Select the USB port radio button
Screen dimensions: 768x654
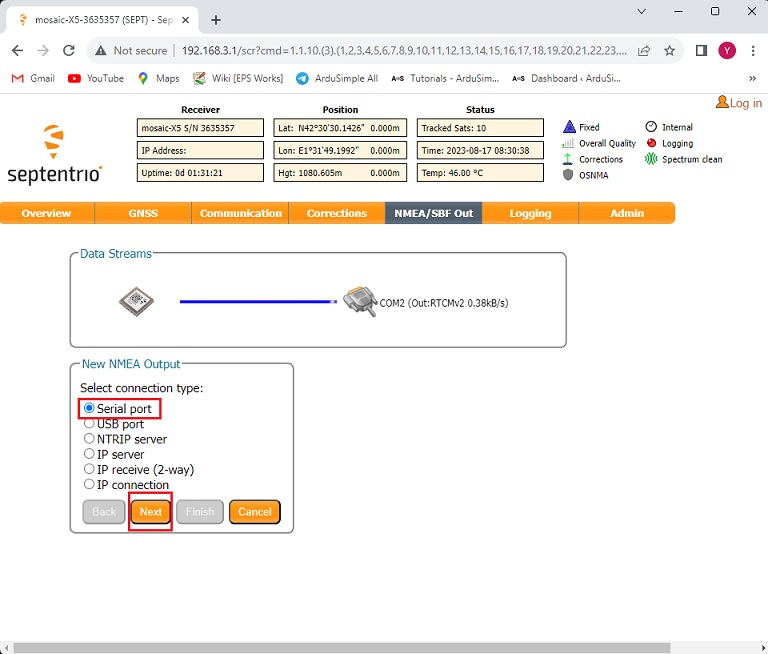pos(89,424)
